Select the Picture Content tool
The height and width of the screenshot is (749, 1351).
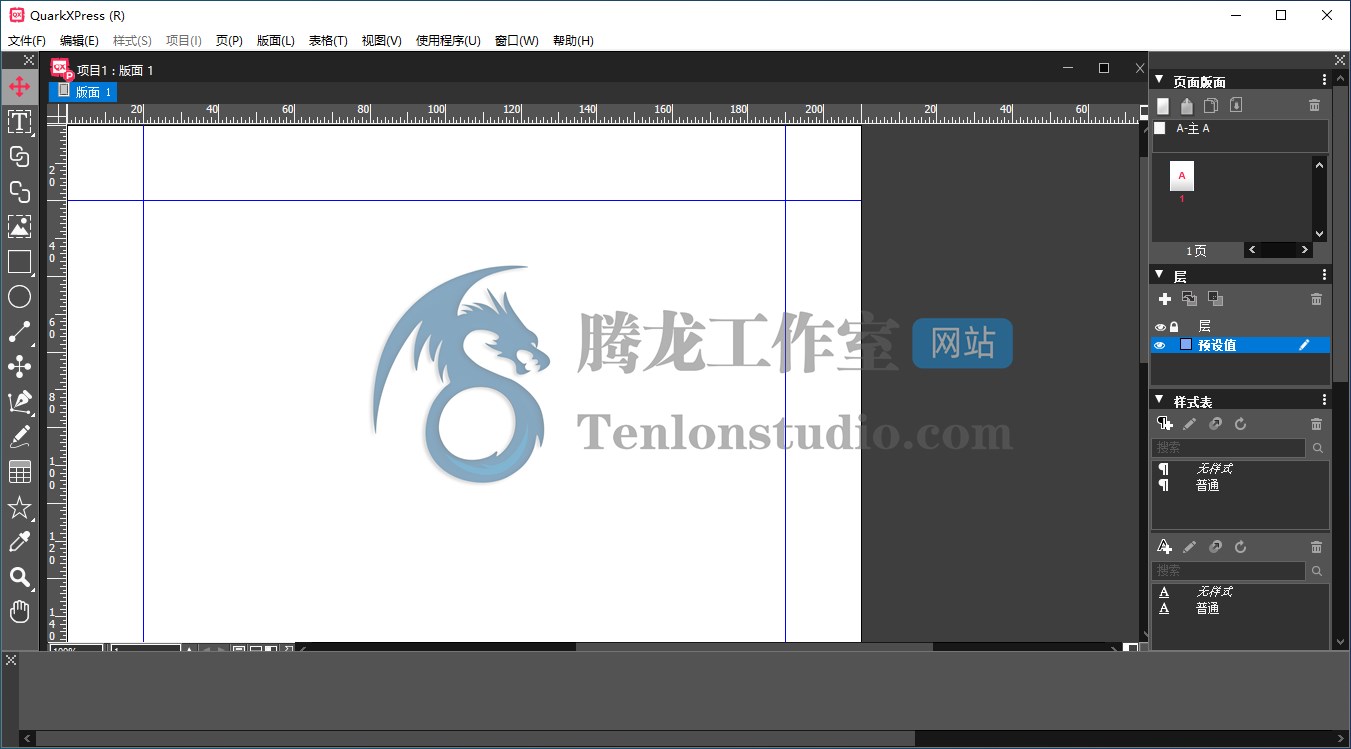[x=19, y=226]
